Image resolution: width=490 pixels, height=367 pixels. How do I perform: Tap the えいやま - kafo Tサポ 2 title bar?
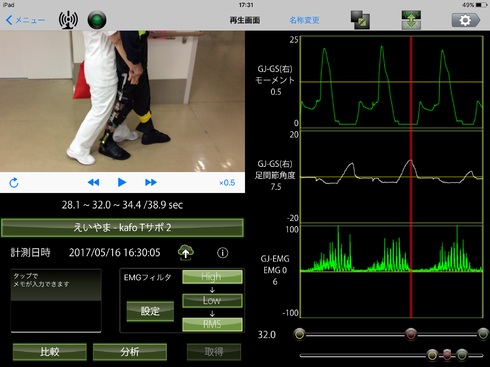point(122,228)
